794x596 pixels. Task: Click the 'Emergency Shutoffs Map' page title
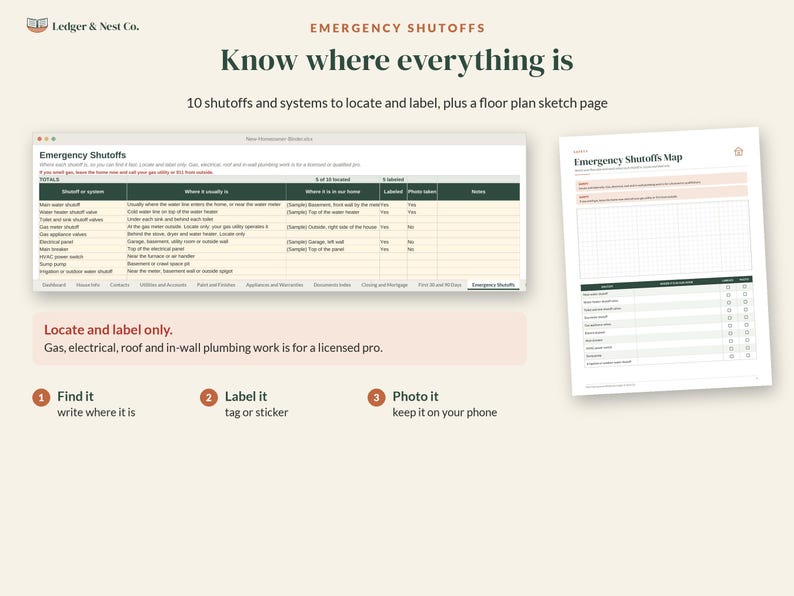pos(628,160)
